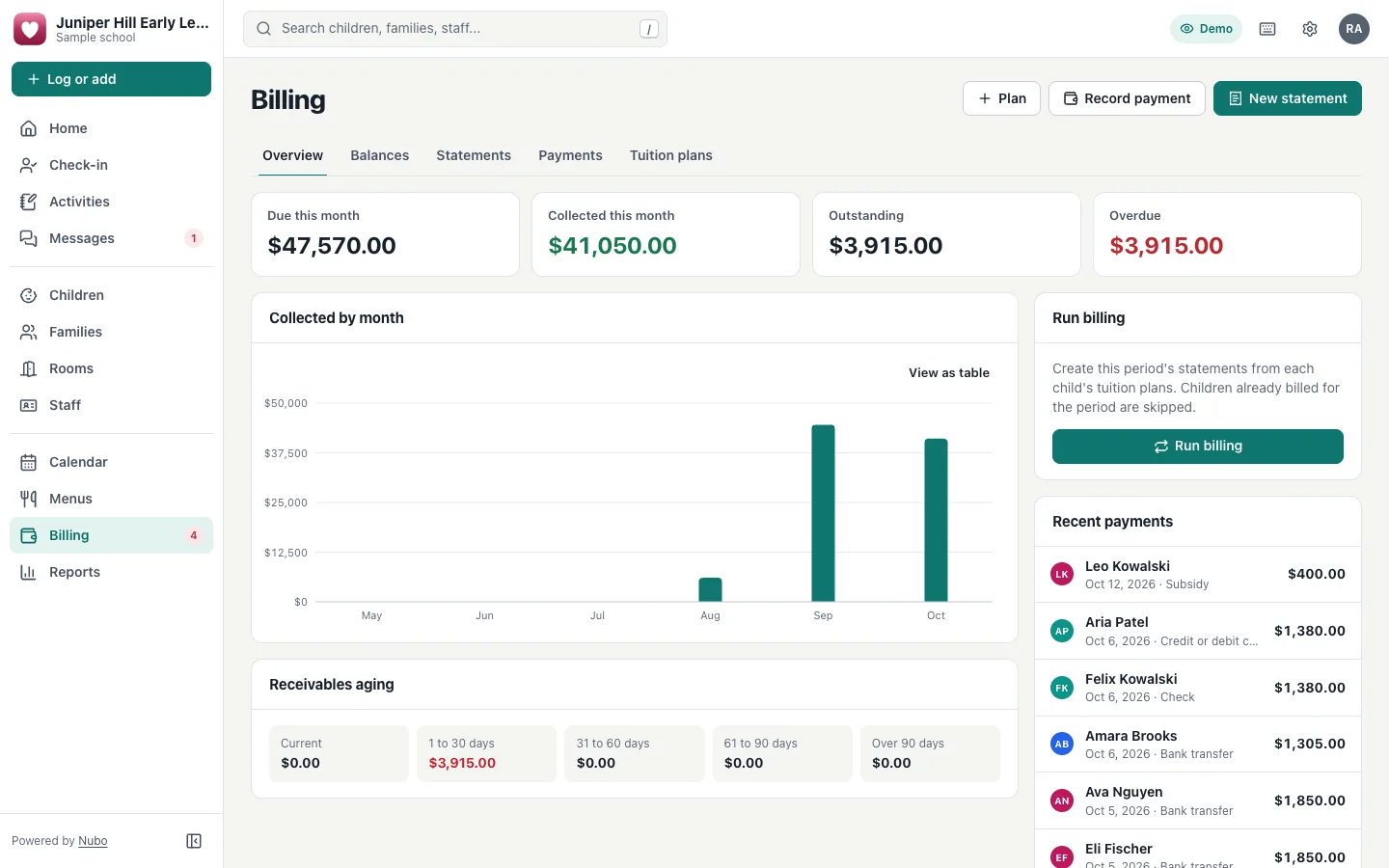Go to Home in the sidebar
This screenshot has height=868, width=1389.
pos(111,128)
